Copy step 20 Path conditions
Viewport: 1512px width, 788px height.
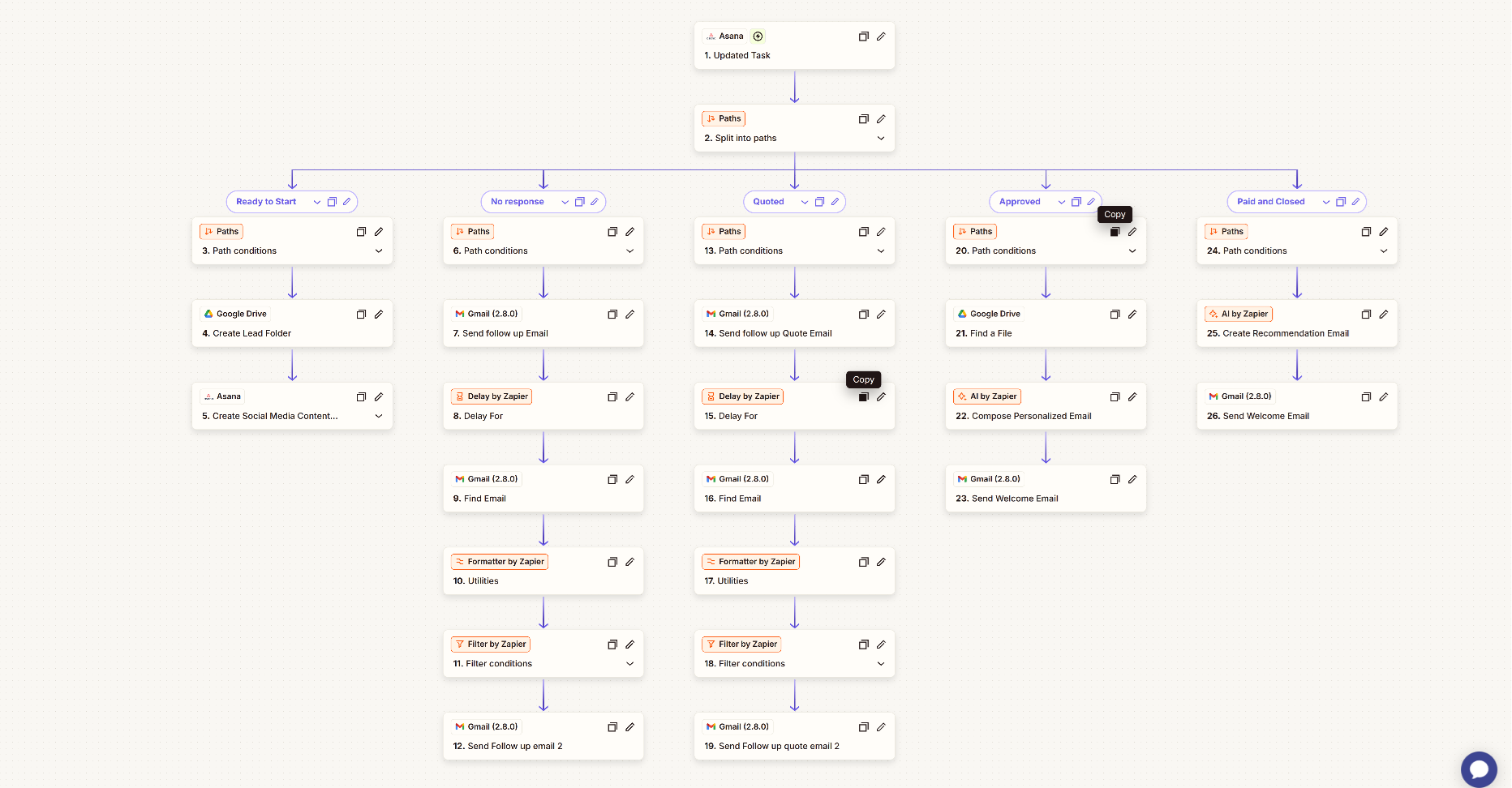tap(1115, 232)
